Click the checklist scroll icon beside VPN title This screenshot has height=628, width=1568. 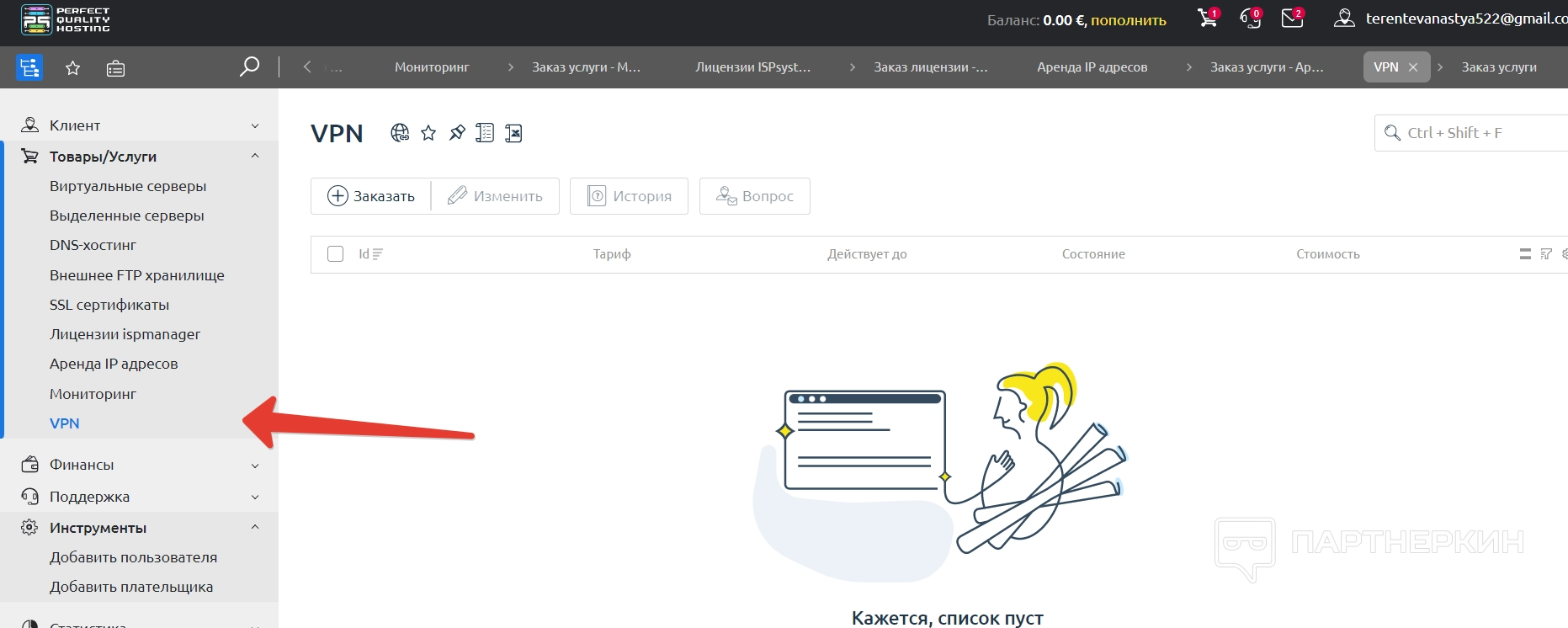coord(485,133)
